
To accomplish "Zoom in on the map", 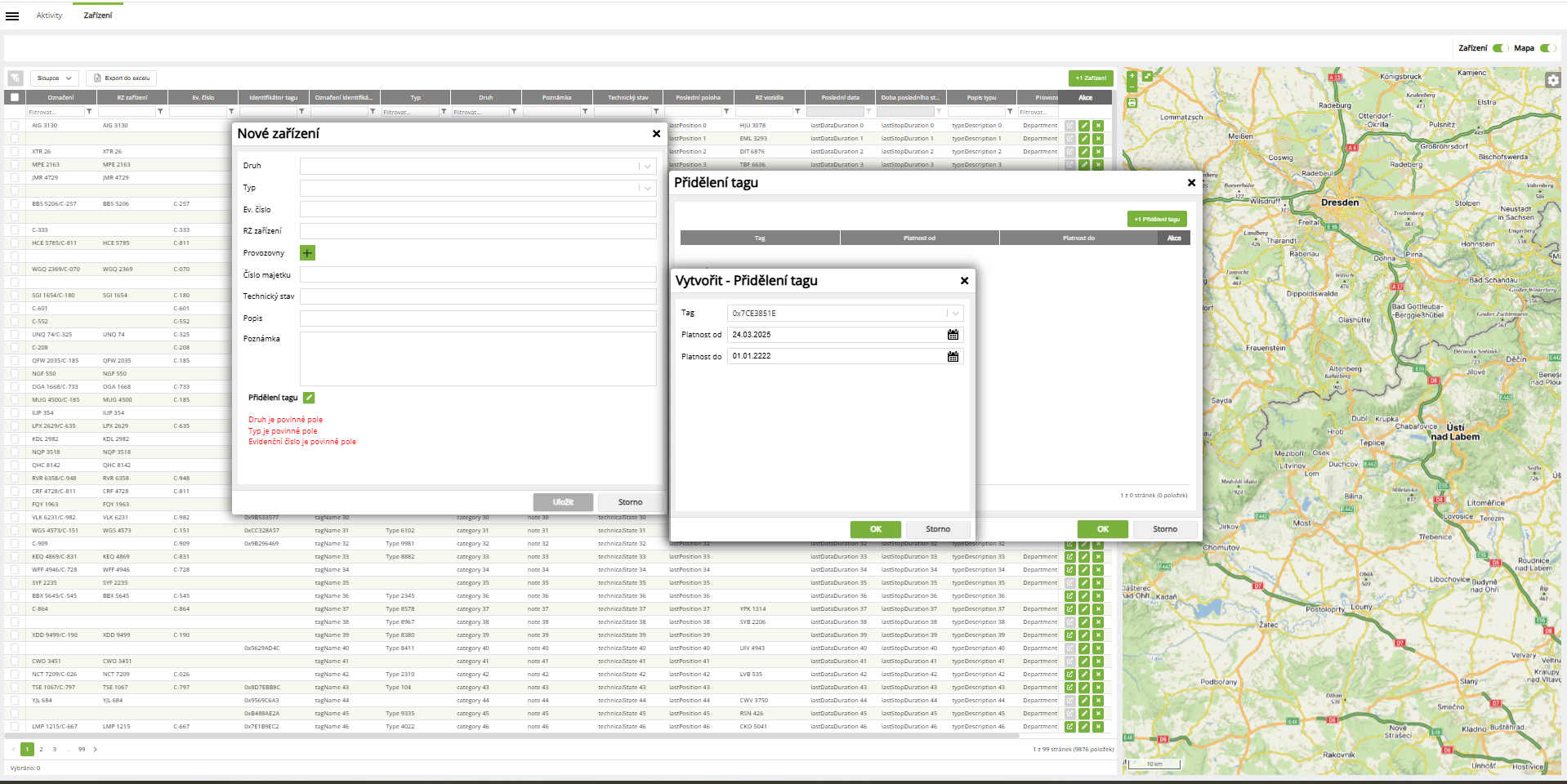I will pos(1132,76).
